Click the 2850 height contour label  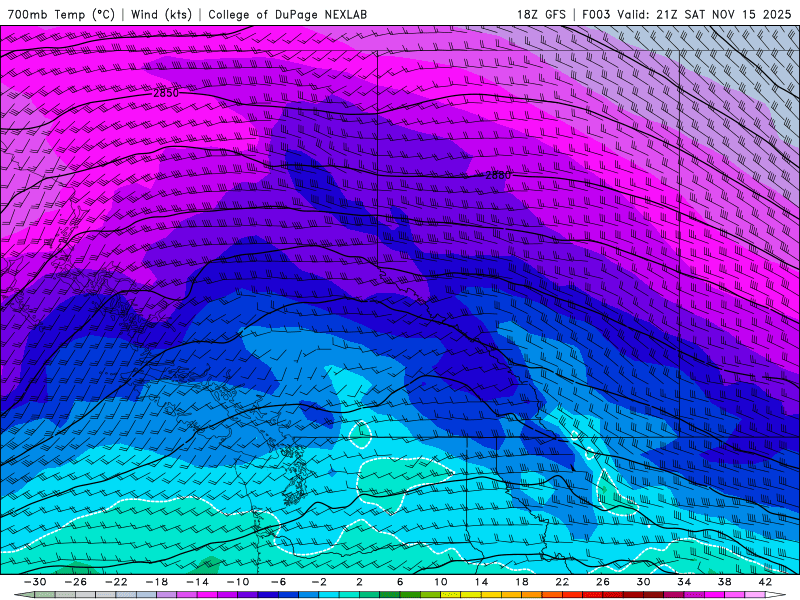[166, 93]
